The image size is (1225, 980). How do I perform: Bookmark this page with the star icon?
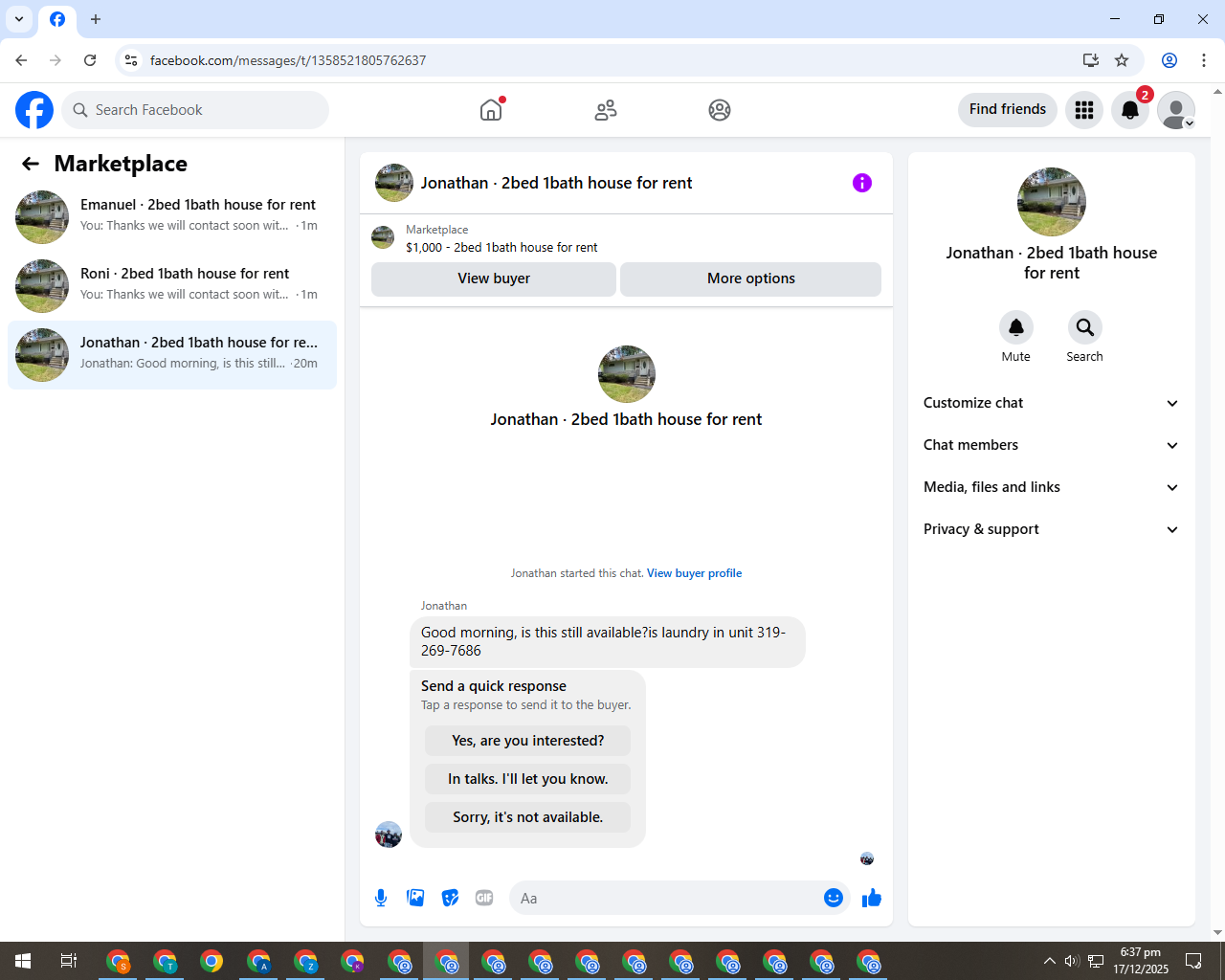point(1122,60)
